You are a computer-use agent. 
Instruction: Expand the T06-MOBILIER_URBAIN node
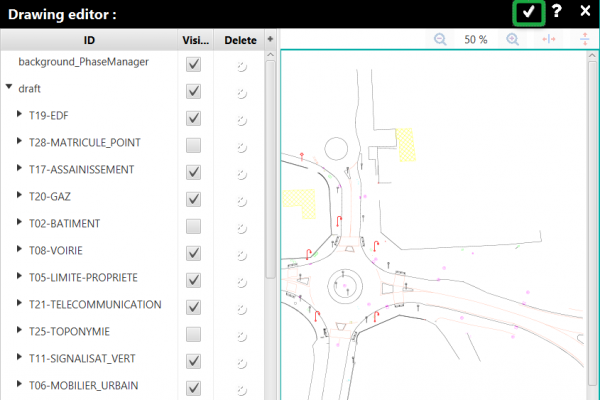click(x=19, y=384)
